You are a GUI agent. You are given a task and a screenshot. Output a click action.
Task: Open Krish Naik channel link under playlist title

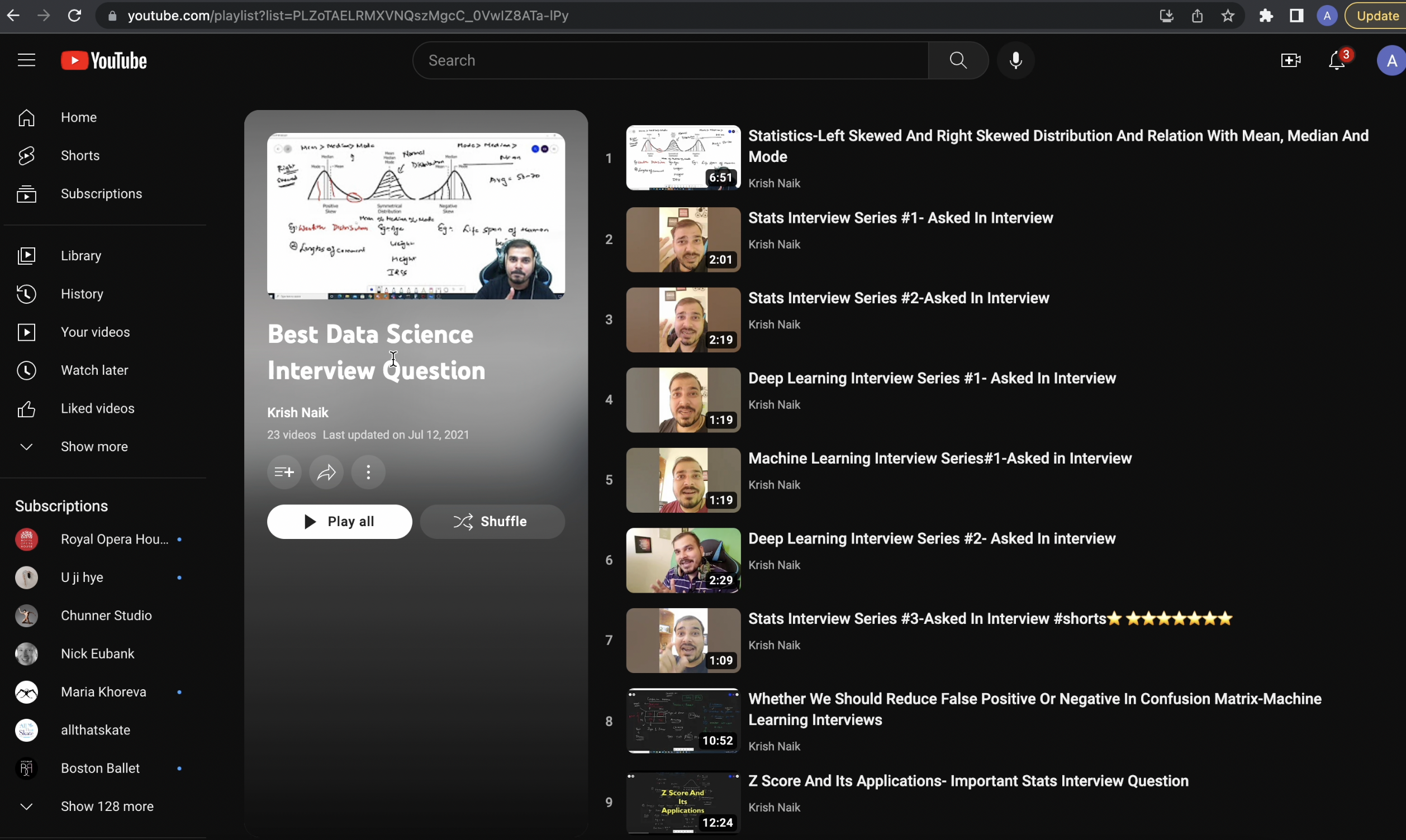(297, 413)
